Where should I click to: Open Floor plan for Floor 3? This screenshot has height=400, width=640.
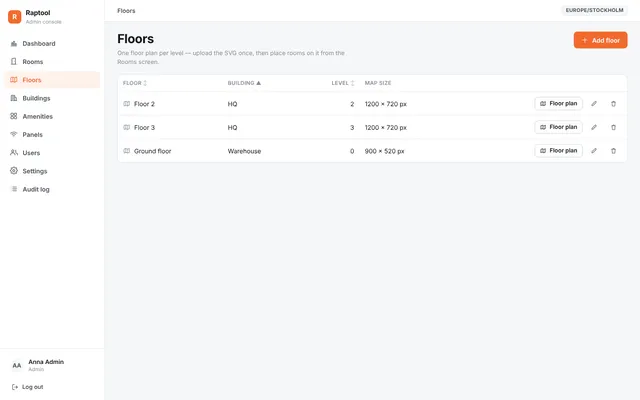[558, 127]
